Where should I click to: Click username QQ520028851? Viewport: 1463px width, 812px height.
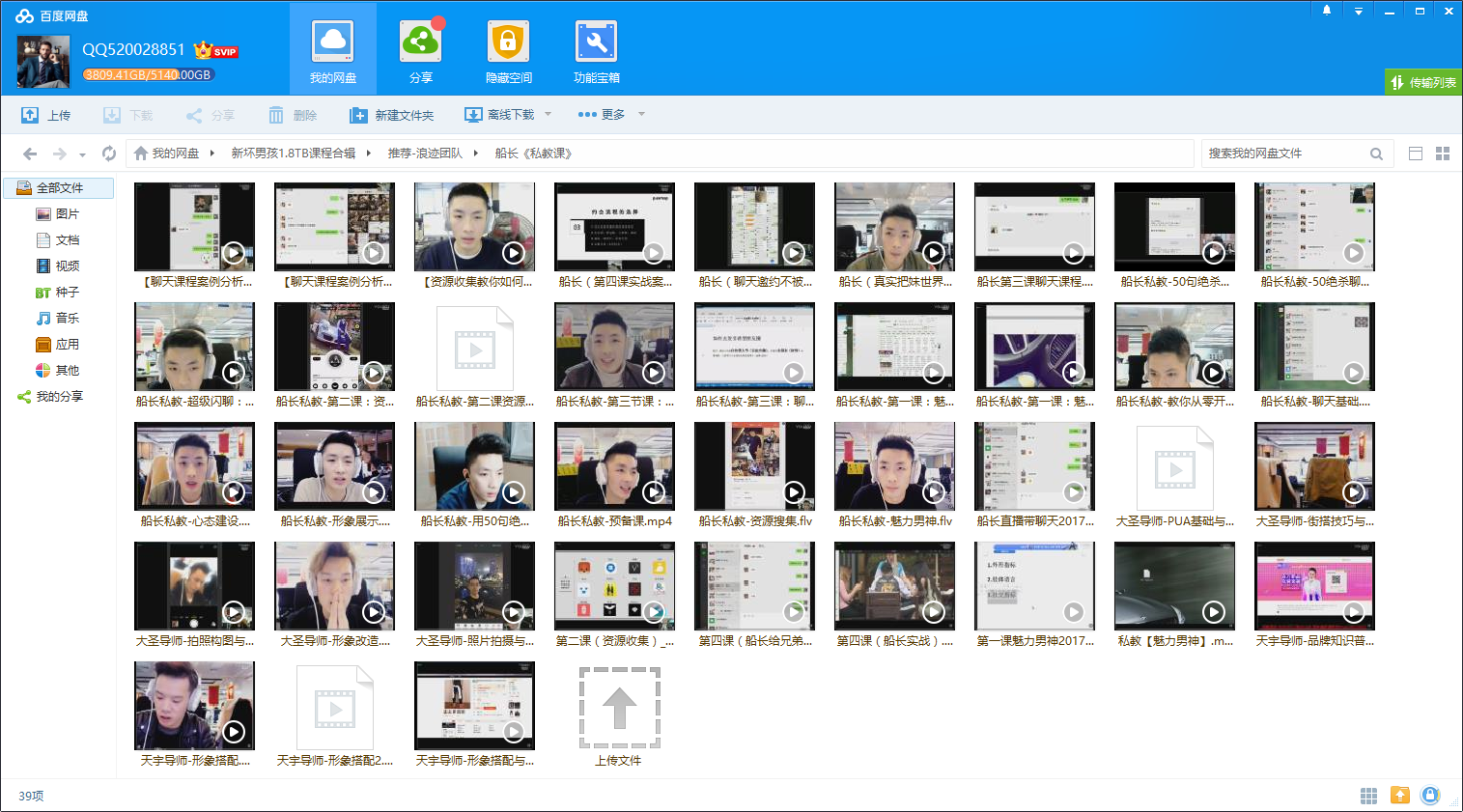(x=133, y=49)
